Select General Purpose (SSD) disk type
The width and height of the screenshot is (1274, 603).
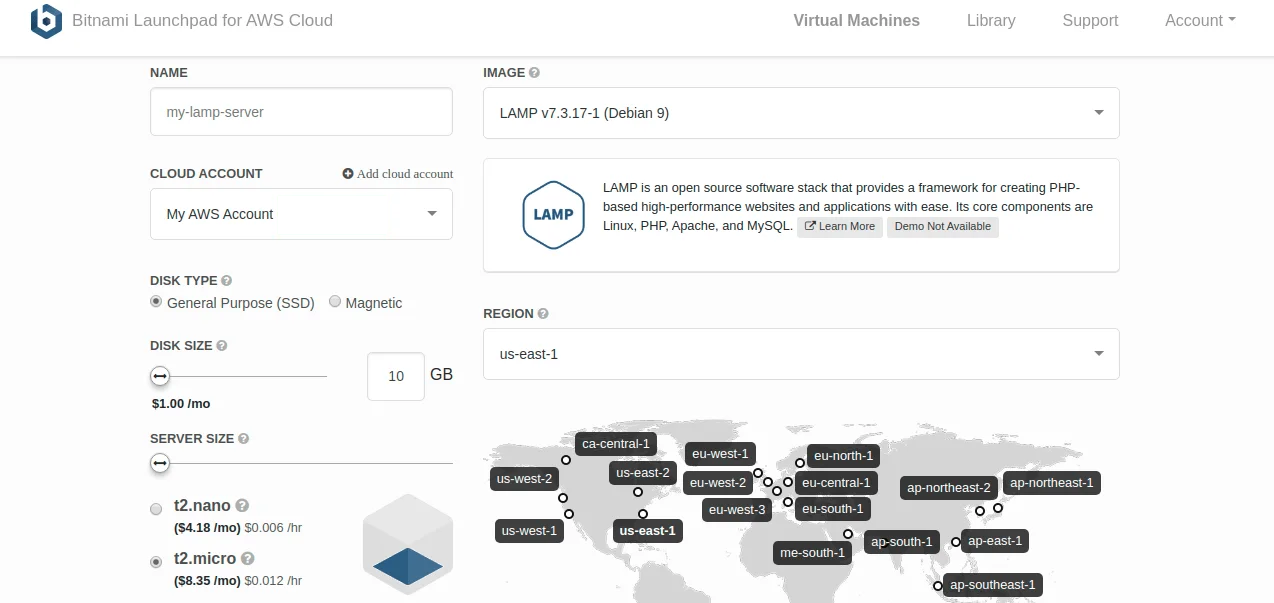156,302
